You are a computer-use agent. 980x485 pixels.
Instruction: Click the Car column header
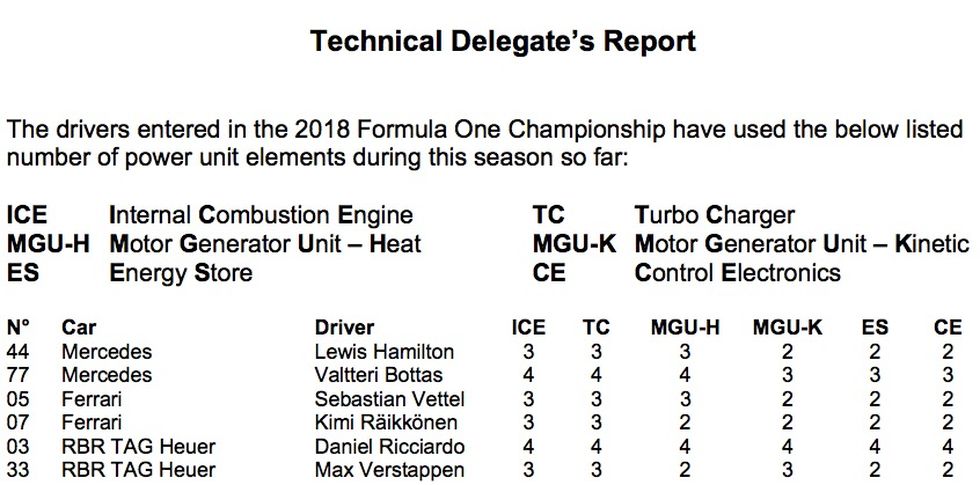(79, 327)
